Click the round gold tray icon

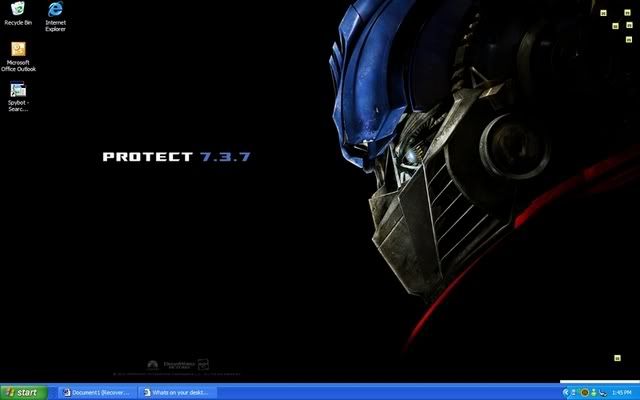tap(585, 393)
